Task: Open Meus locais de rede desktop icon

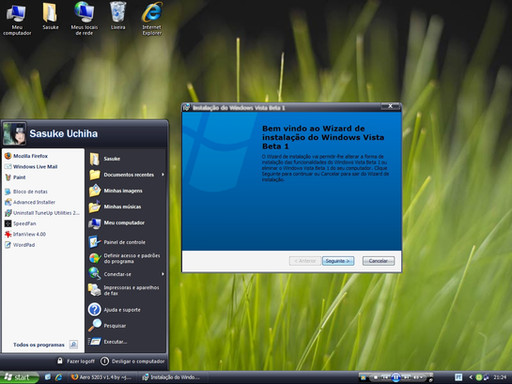Action: (84, 19)
